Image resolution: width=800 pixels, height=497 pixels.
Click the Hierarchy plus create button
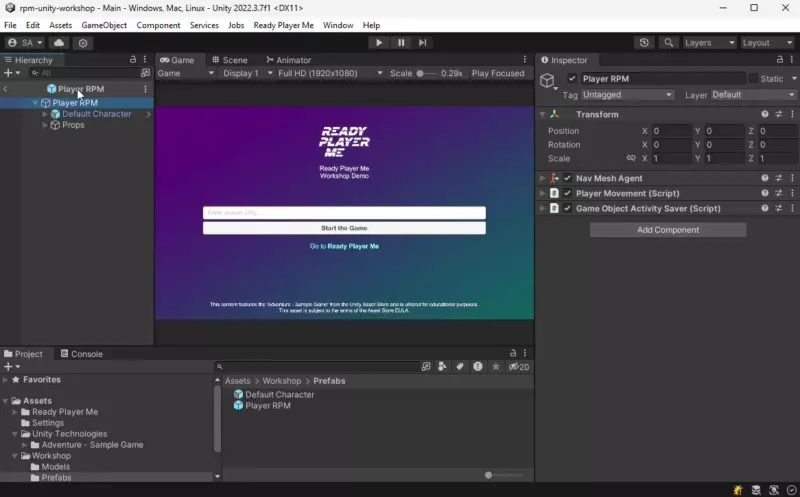(x=11, y=73)
